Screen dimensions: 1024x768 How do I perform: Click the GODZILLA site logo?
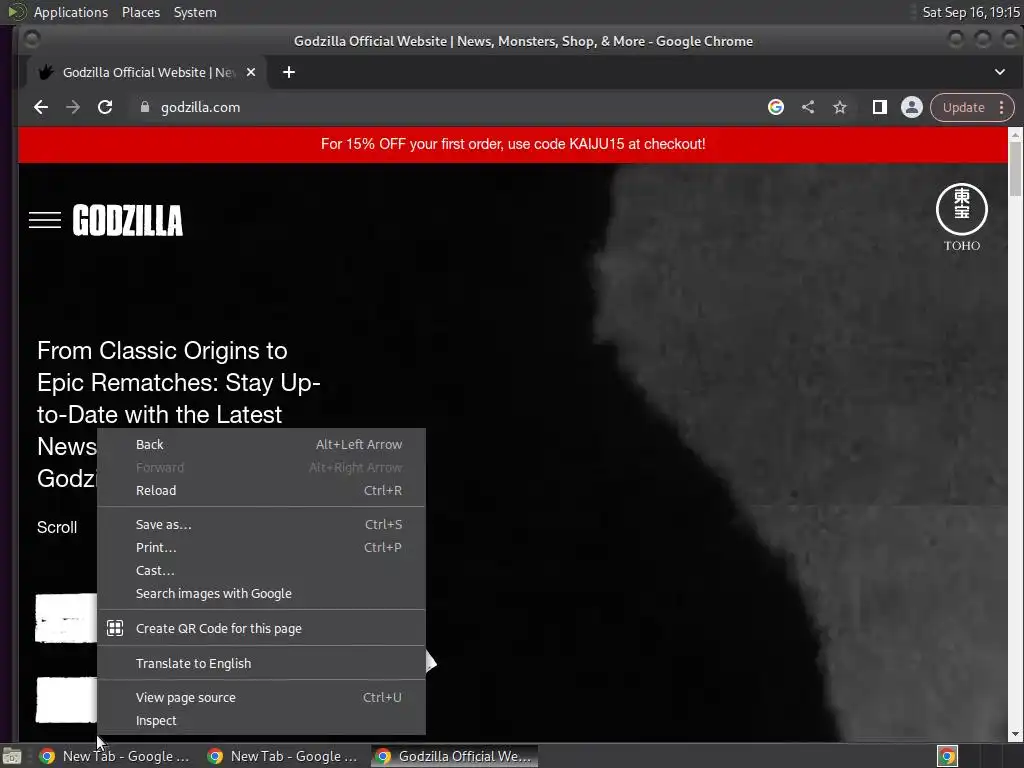(128, 220)
